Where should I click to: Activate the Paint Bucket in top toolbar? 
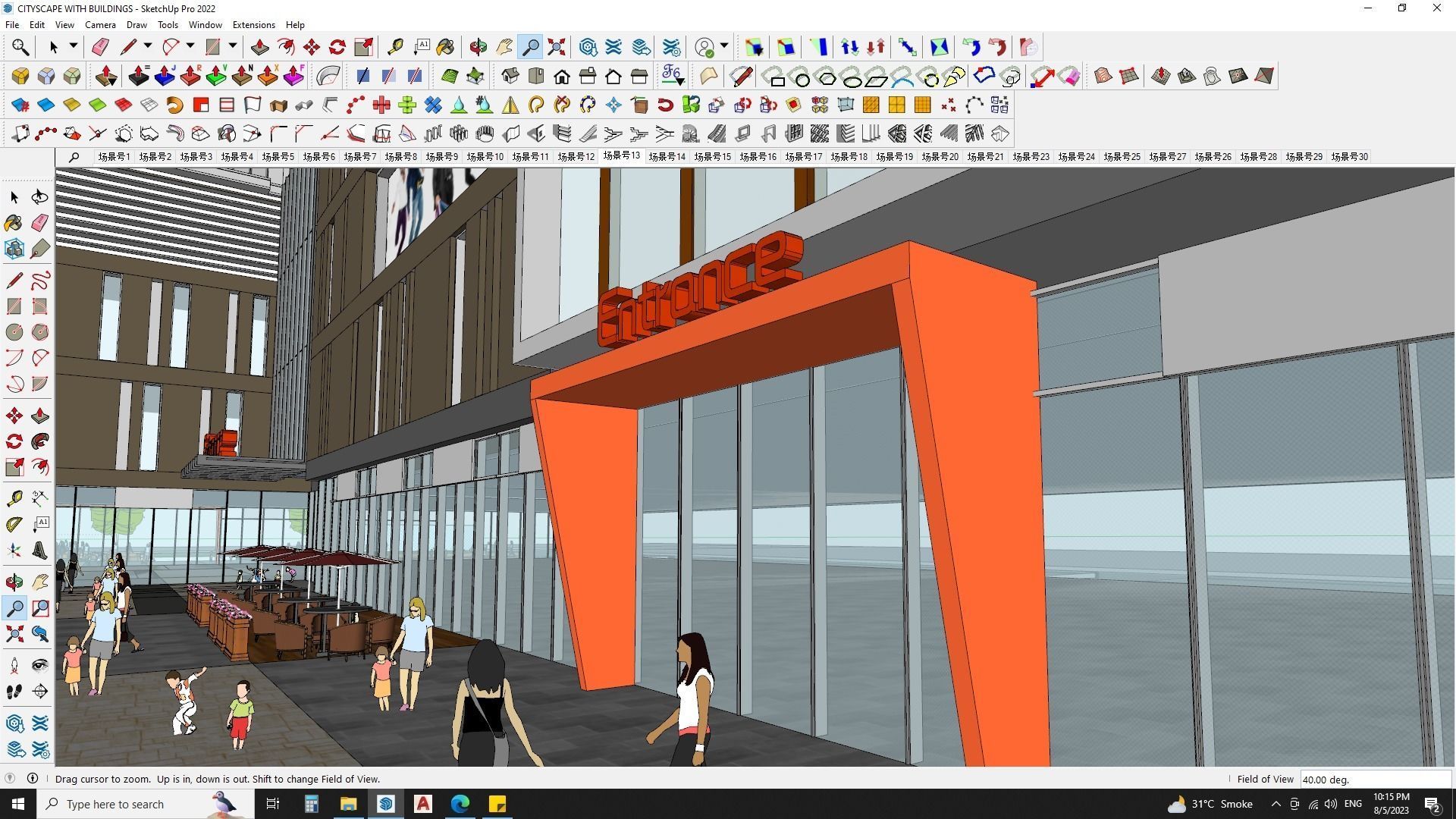point(445,47)
